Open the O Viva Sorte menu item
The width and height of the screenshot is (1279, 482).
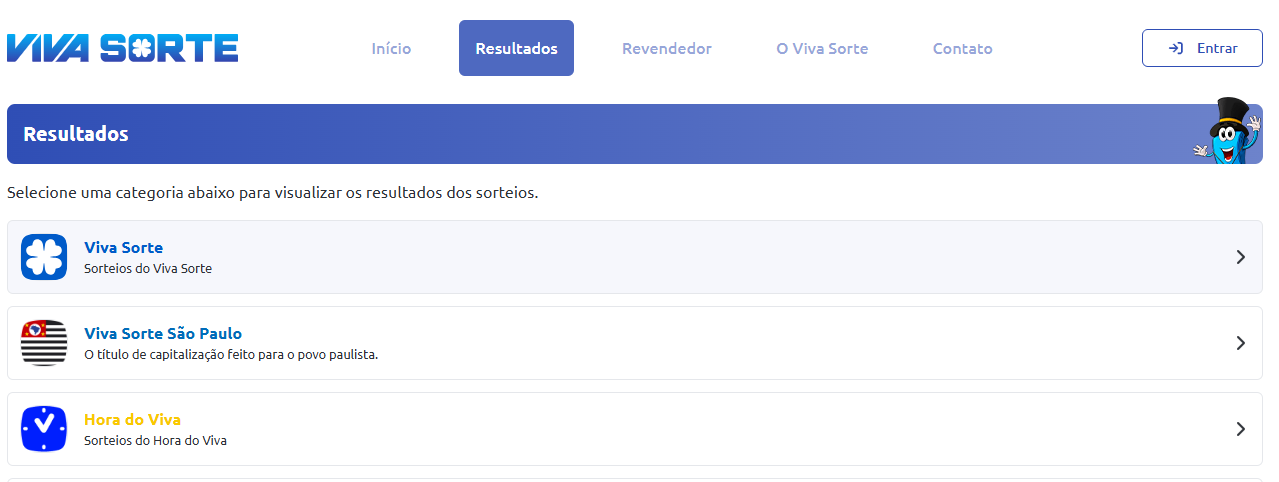[822, 48]
